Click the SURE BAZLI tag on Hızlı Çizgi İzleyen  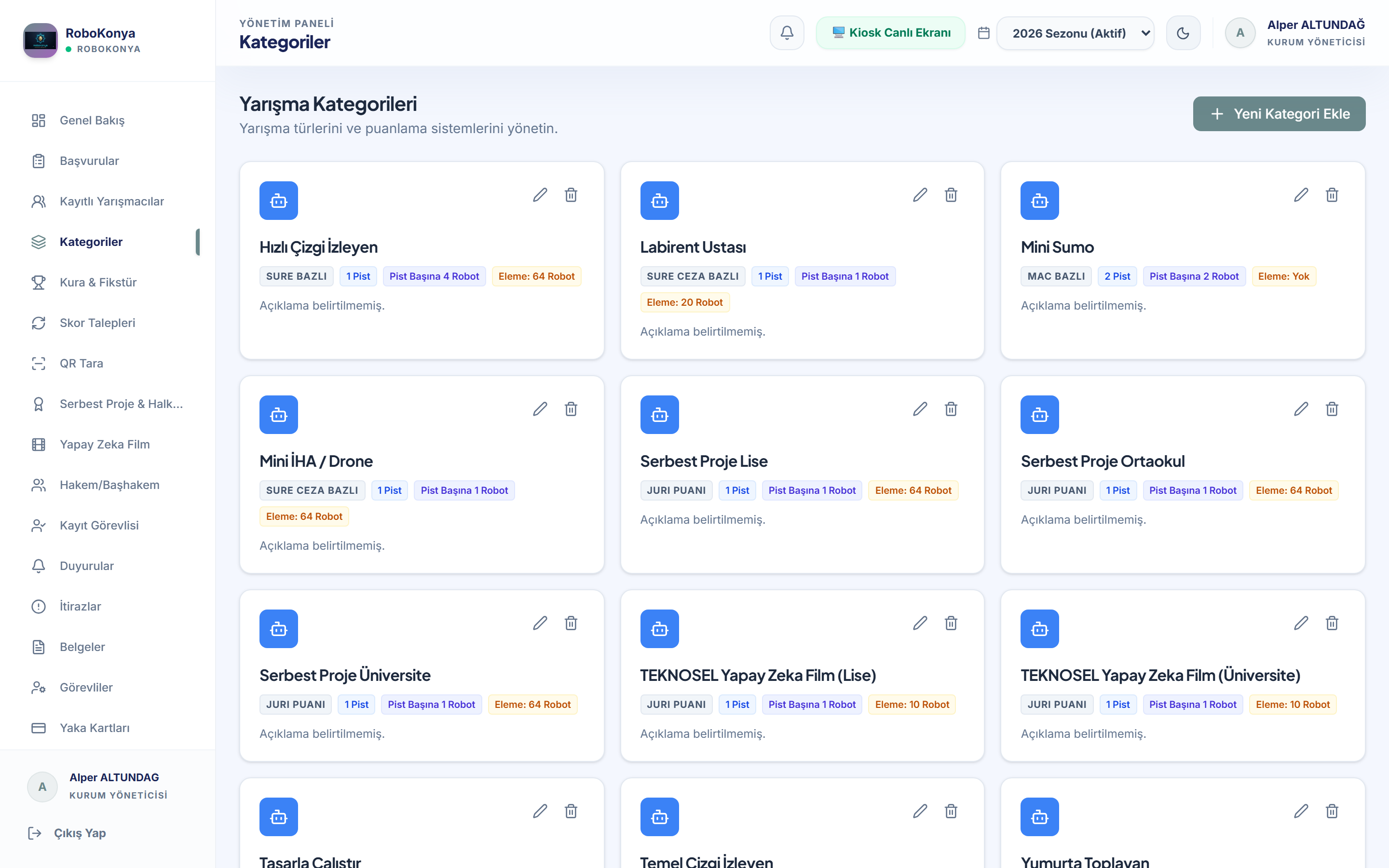(296, 276)
